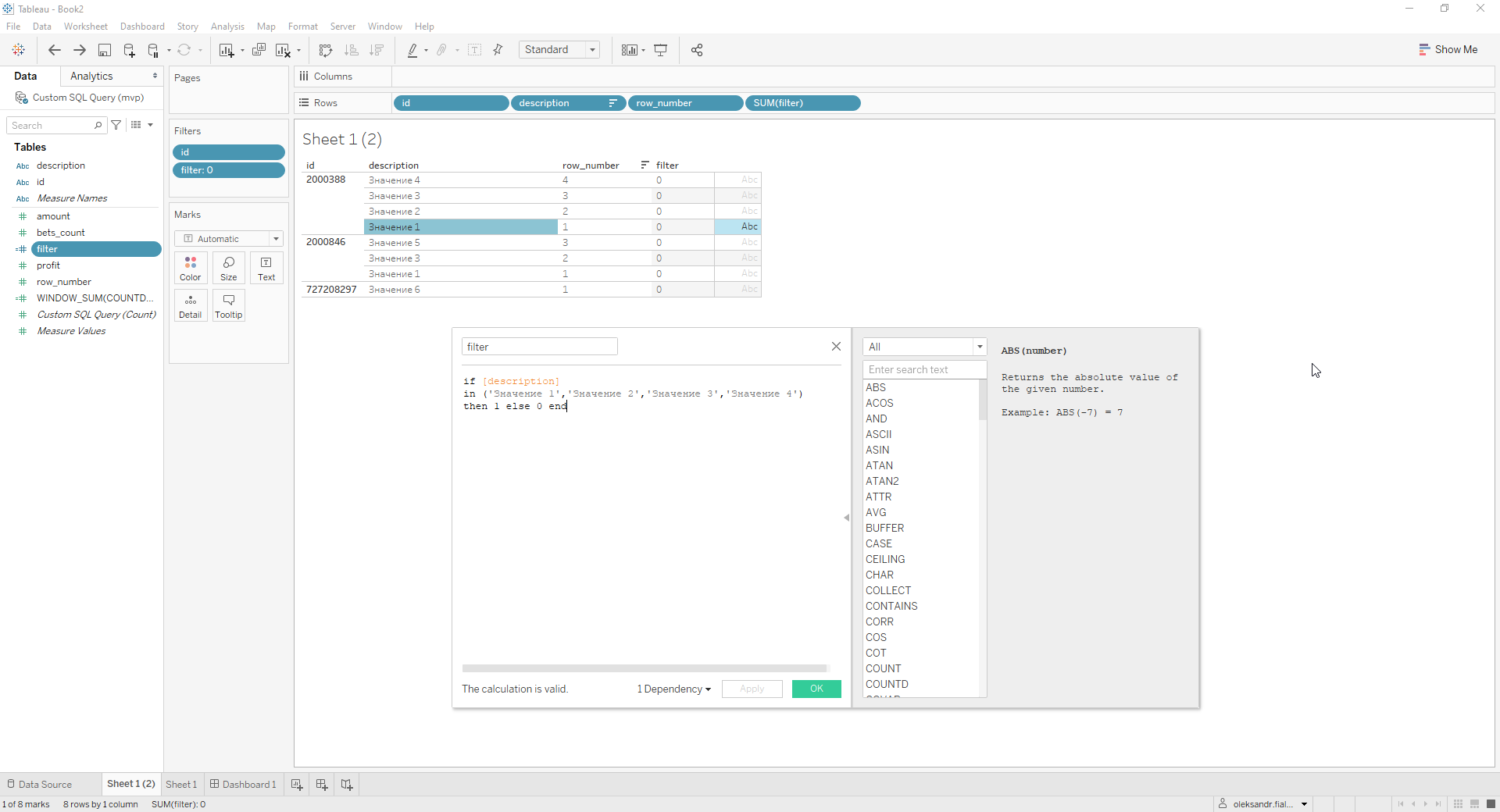Clear sheet using toolbar icon
Image resolution: width=1500 pixels, height=812 pixels.
tap(283, 50)
